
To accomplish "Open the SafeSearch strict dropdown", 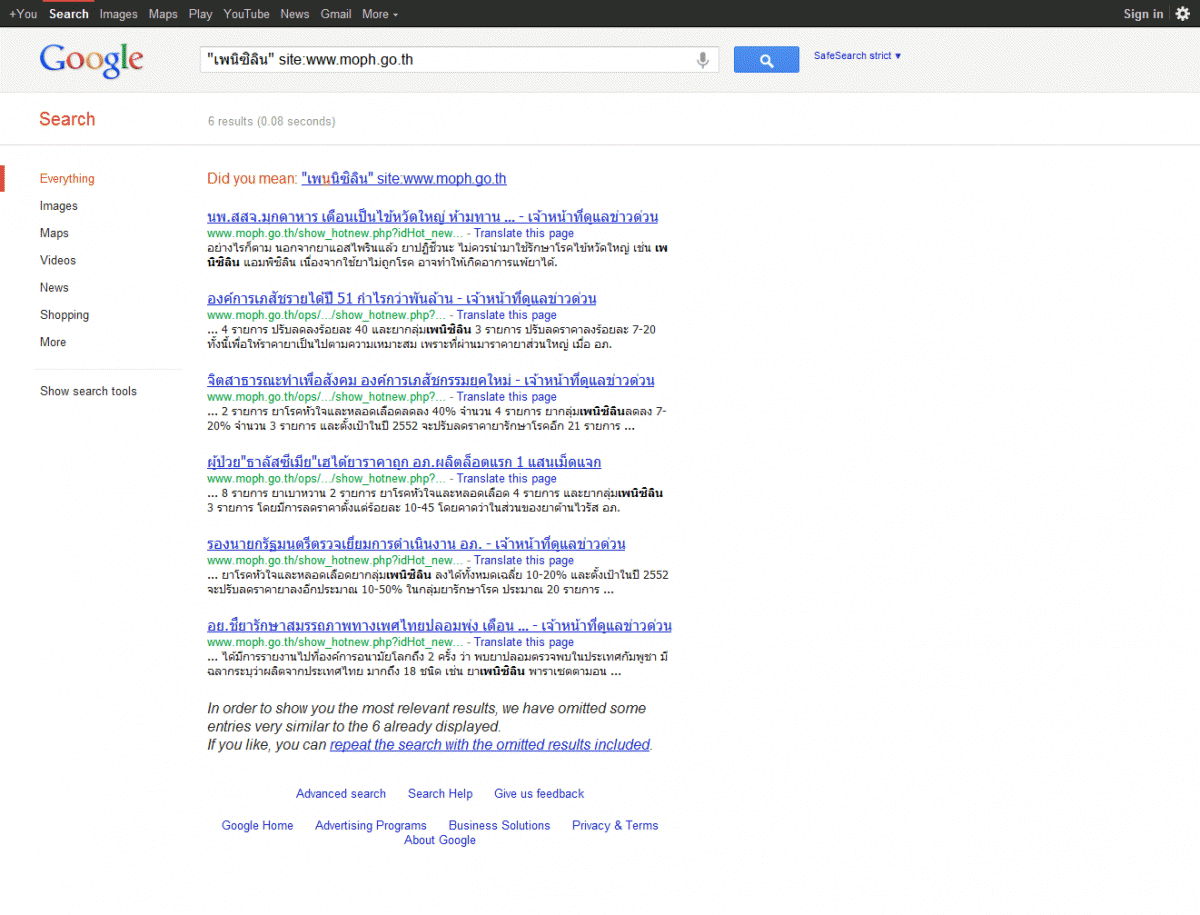I will point(857,56).
